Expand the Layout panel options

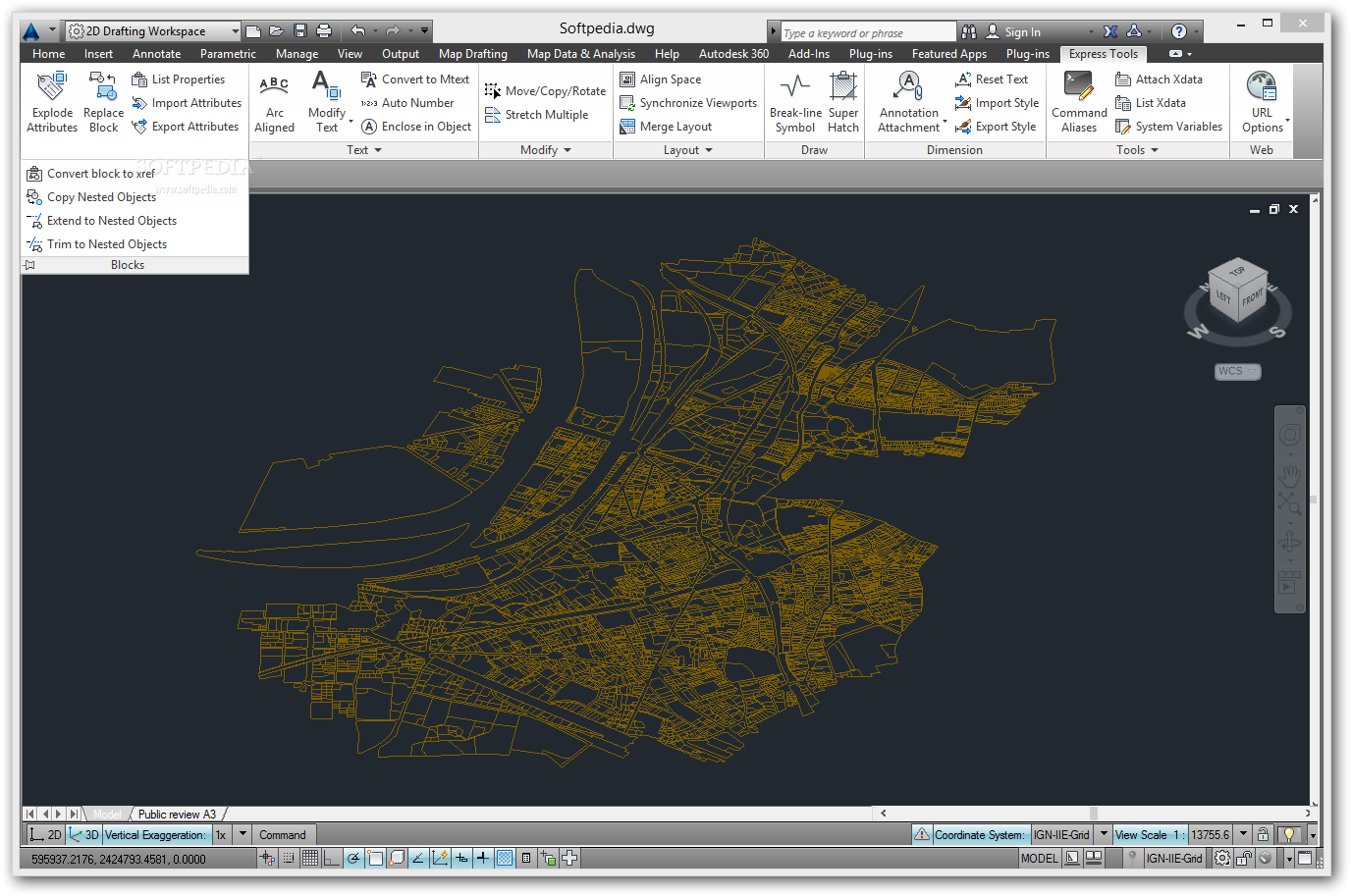click(688, 150)
